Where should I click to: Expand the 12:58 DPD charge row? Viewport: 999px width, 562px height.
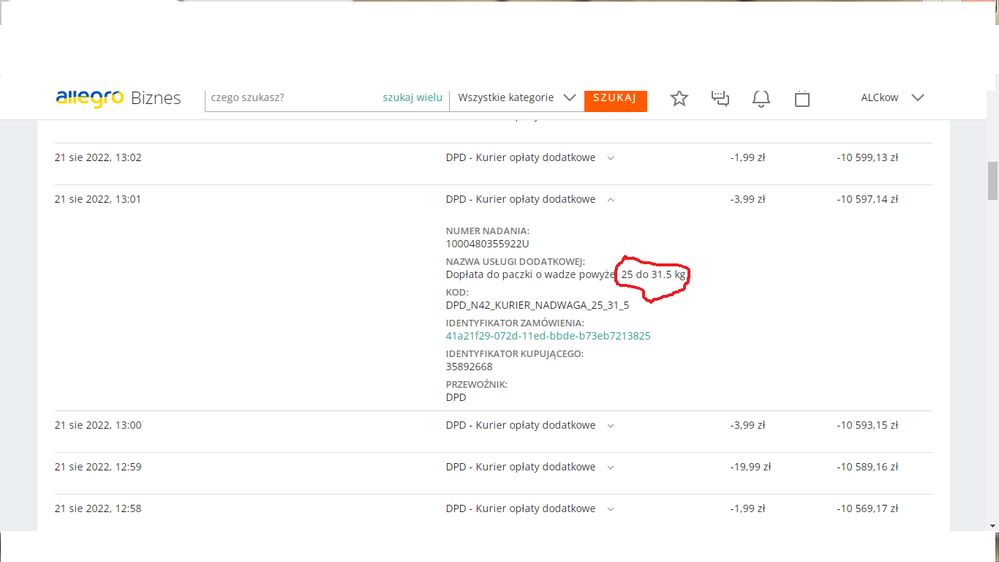(611, 509)
